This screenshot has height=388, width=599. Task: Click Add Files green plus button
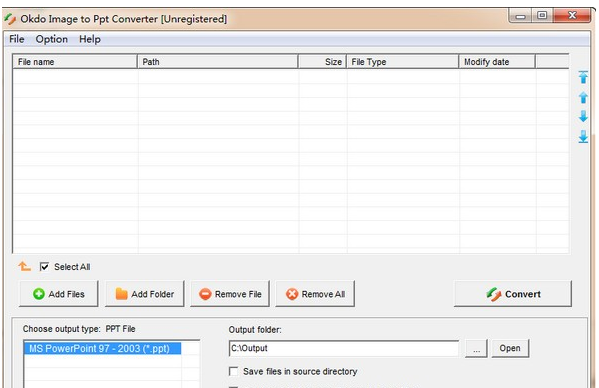(58, 294)
